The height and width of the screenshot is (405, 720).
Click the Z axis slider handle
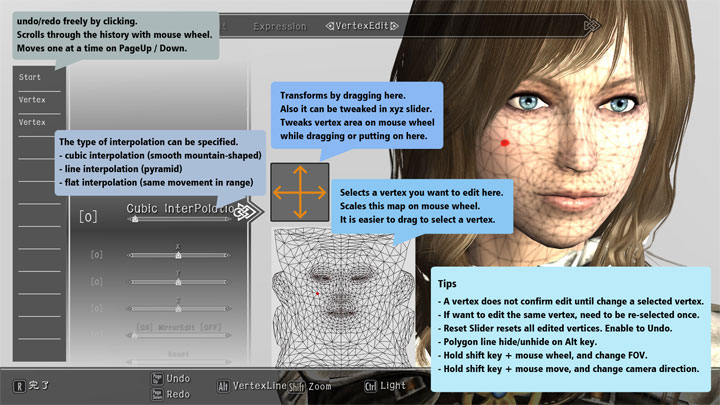(x=178, y=309)
